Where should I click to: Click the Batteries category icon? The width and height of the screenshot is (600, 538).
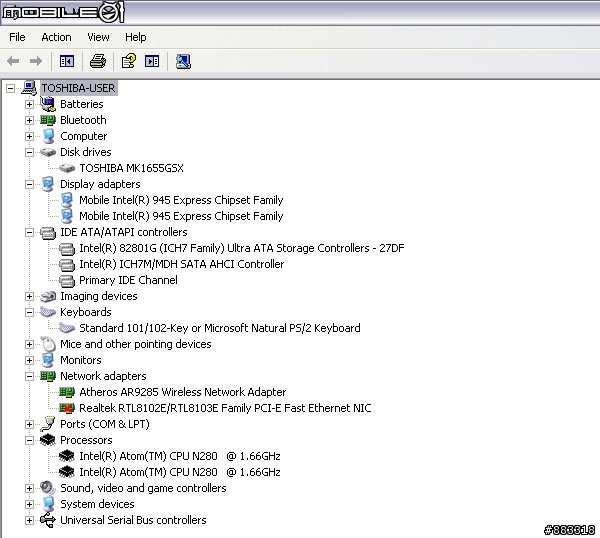tap(48, 104)
